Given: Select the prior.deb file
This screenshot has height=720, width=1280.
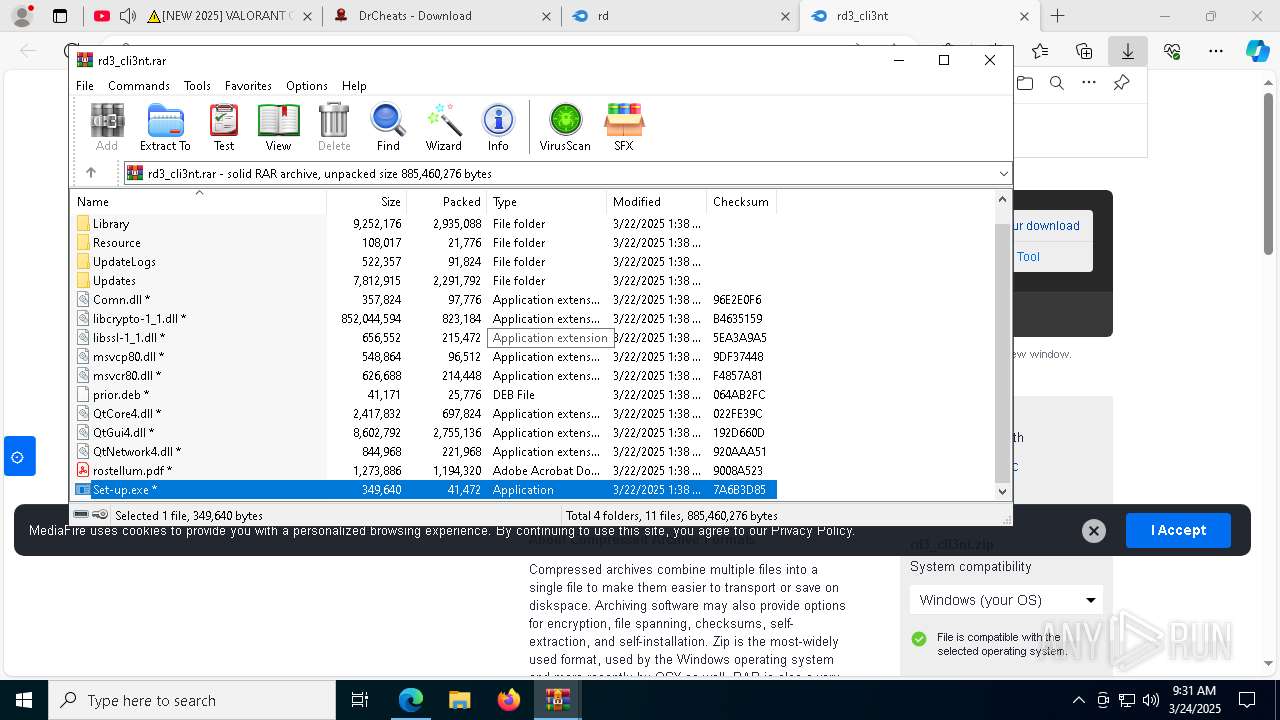Looking at the screenshot, I should point(121,395).
